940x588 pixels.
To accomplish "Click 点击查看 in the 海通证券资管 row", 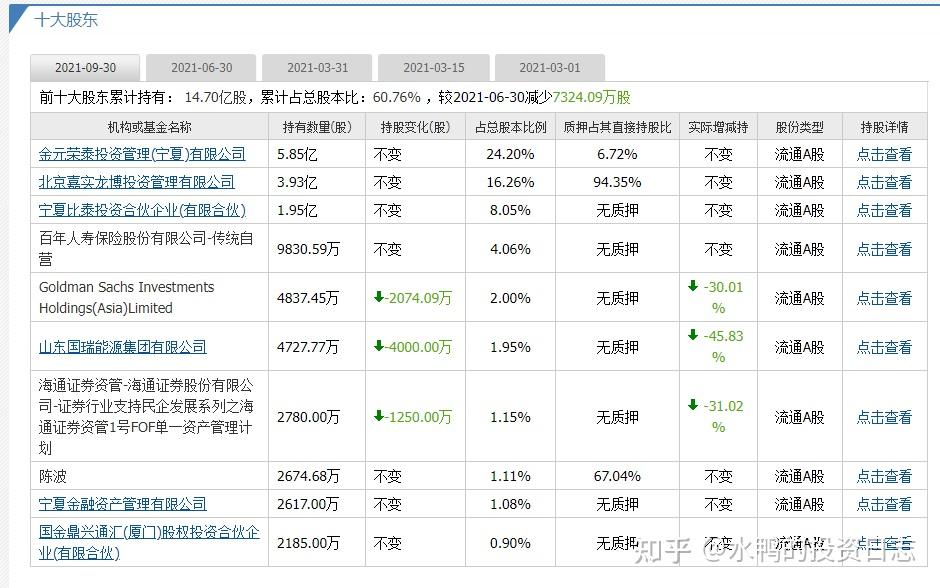I will (x=884, y=417).
